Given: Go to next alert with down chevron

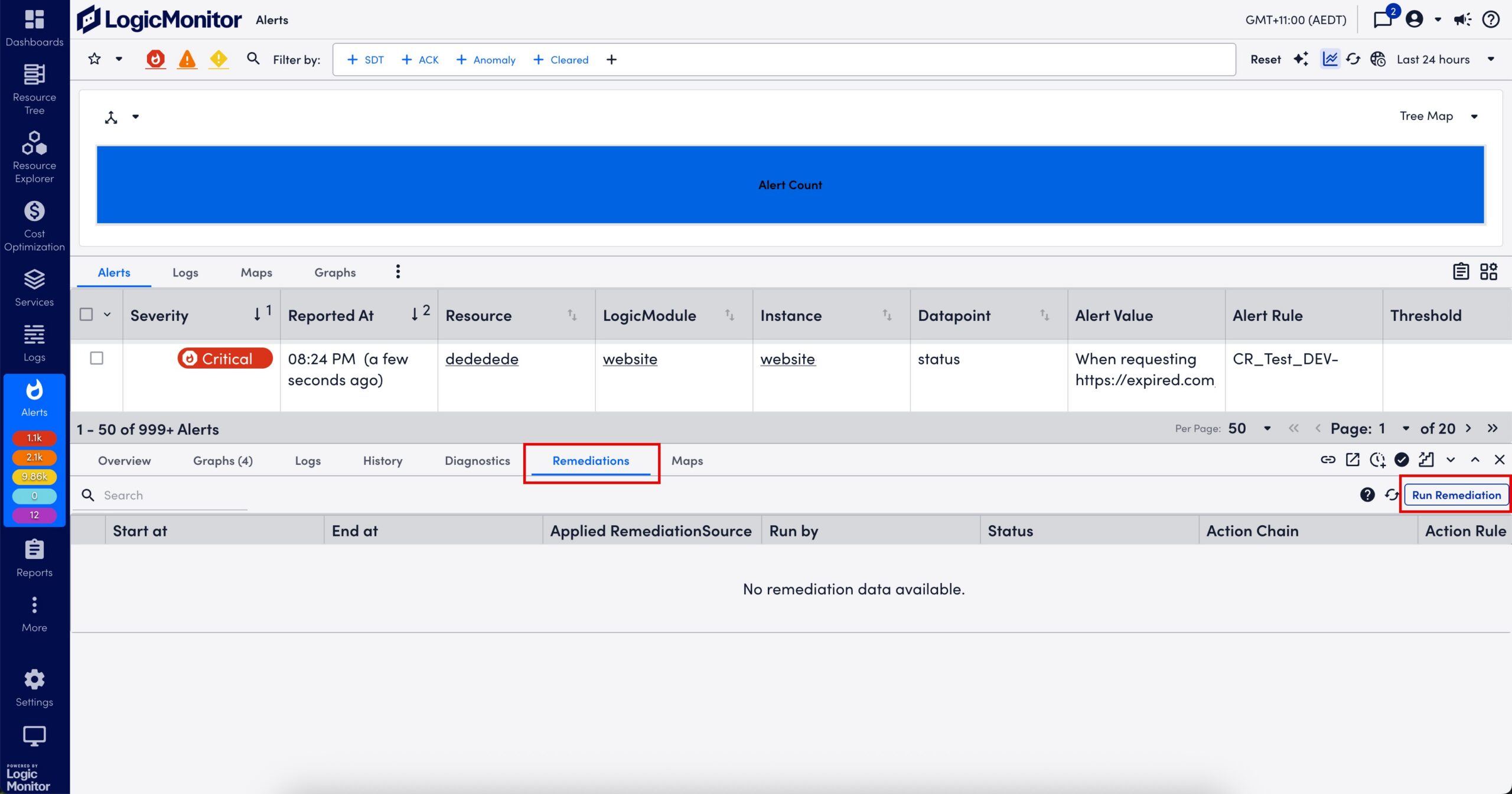Looking at the screenshot, I should pyautogui.click(x=1451, y=460).
